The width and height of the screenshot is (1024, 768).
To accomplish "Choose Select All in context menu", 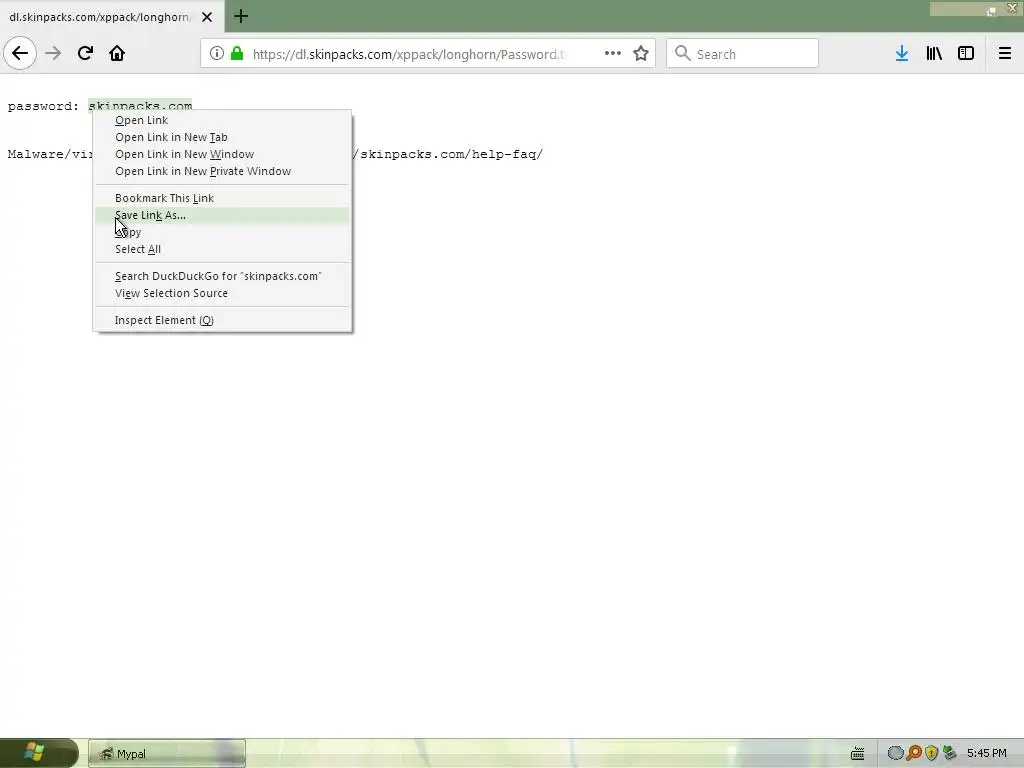I will click(x=222, y=249).
